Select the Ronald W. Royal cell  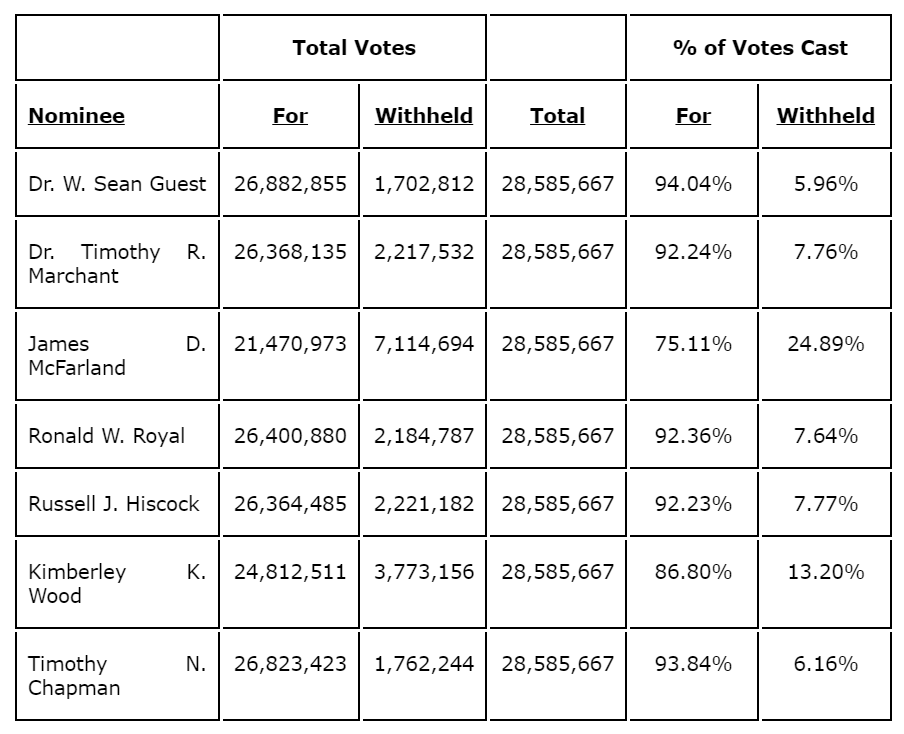(x=107, y=436)
